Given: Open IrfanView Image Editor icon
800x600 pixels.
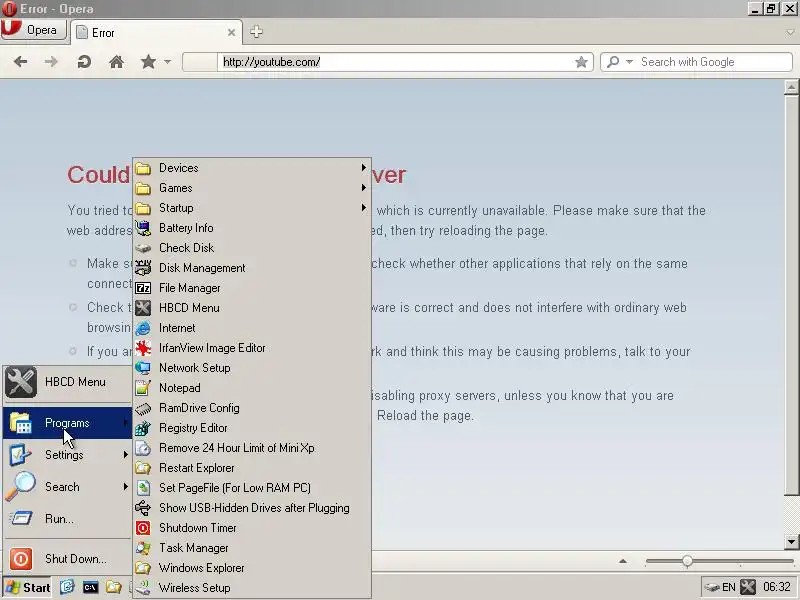Looking at the screenshot, I should coord(143,348).
